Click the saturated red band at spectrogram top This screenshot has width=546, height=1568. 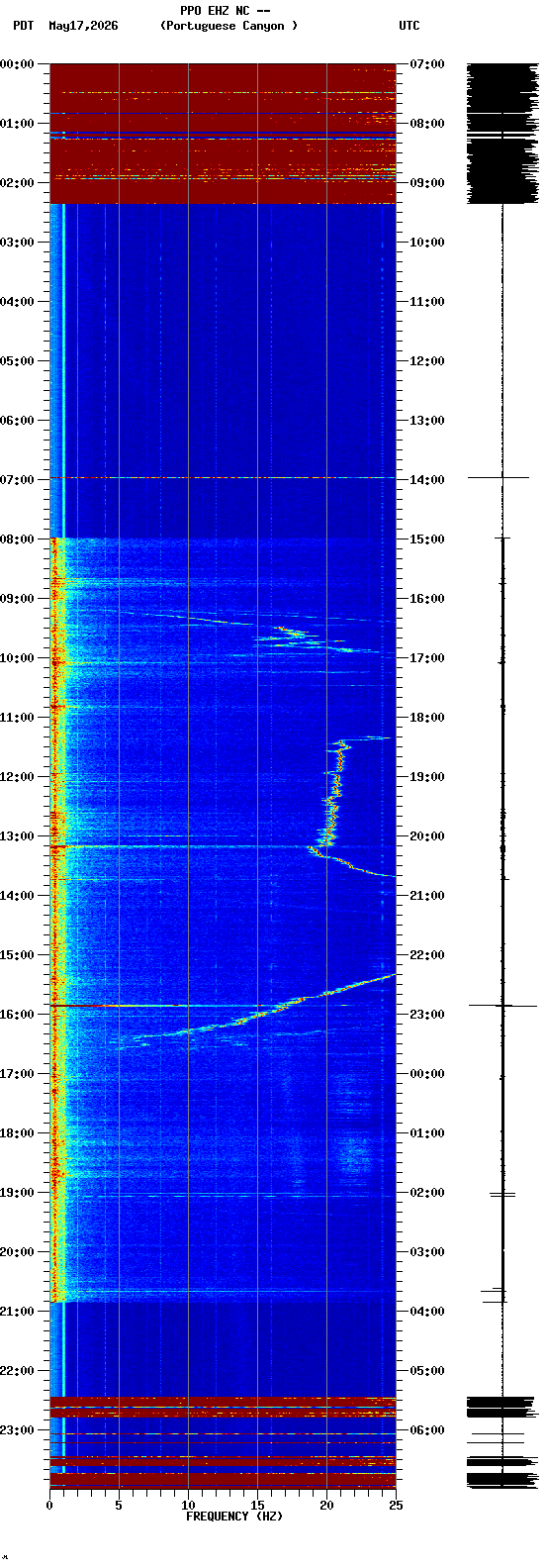click(223, 134)
